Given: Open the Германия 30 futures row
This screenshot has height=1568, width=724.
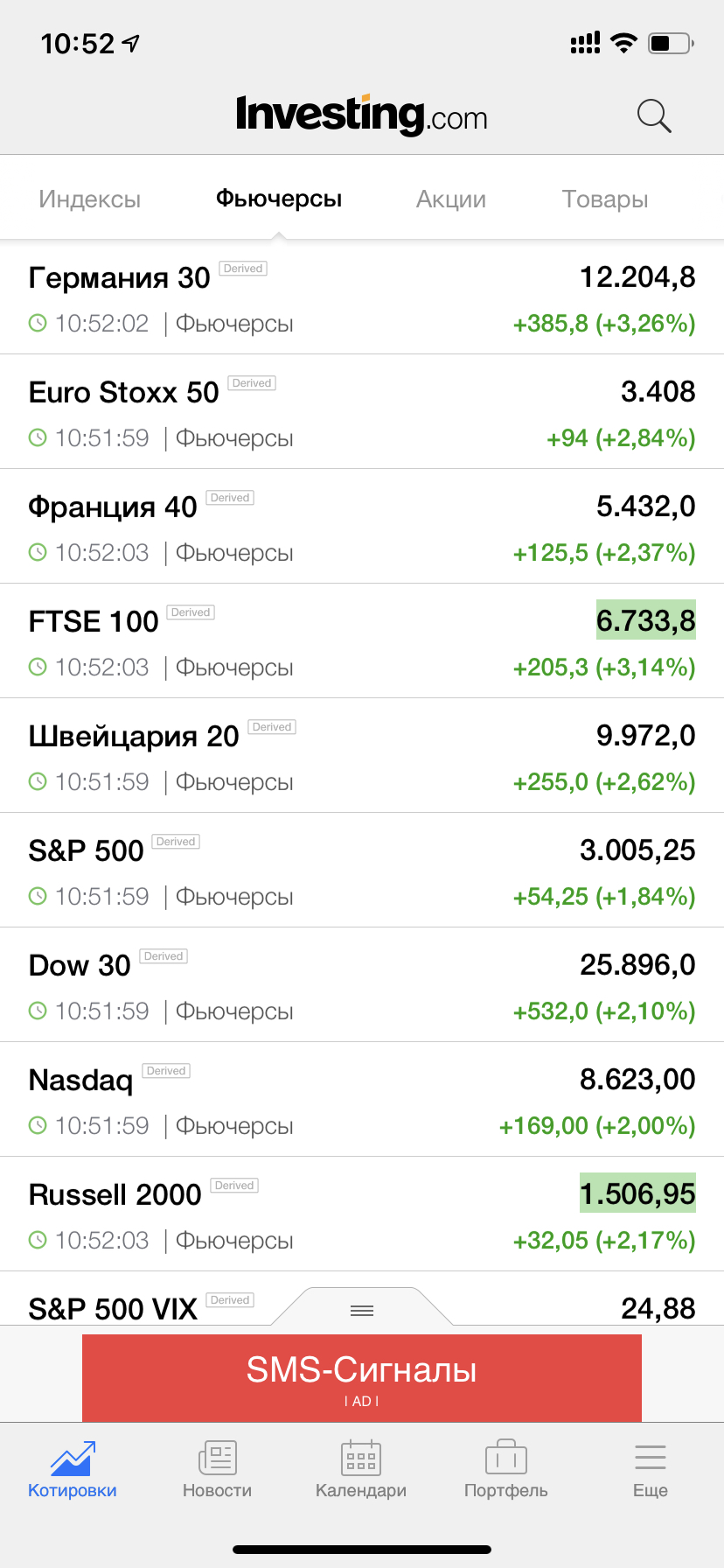Looking at the screenshot, I should coord(362,298).
